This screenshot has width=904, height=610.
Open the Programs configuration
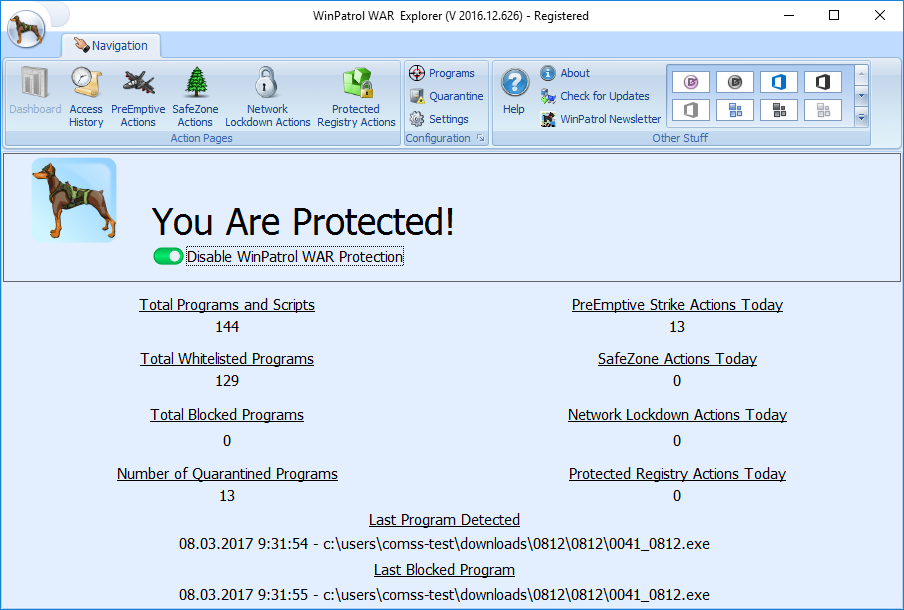coord(442,73)
